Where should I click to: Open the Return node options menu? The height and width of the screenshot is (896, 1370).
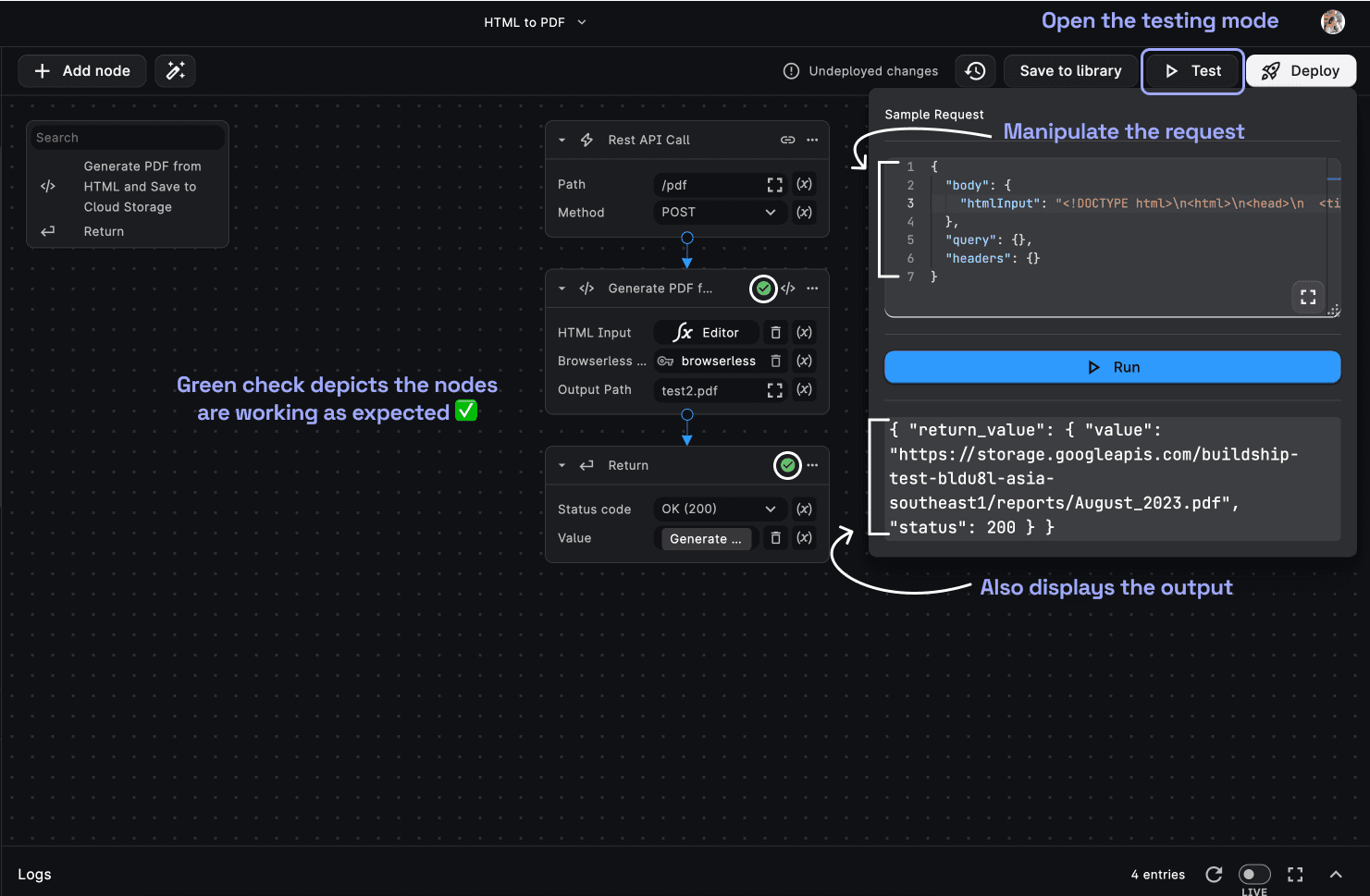click(x=812, y=465)
